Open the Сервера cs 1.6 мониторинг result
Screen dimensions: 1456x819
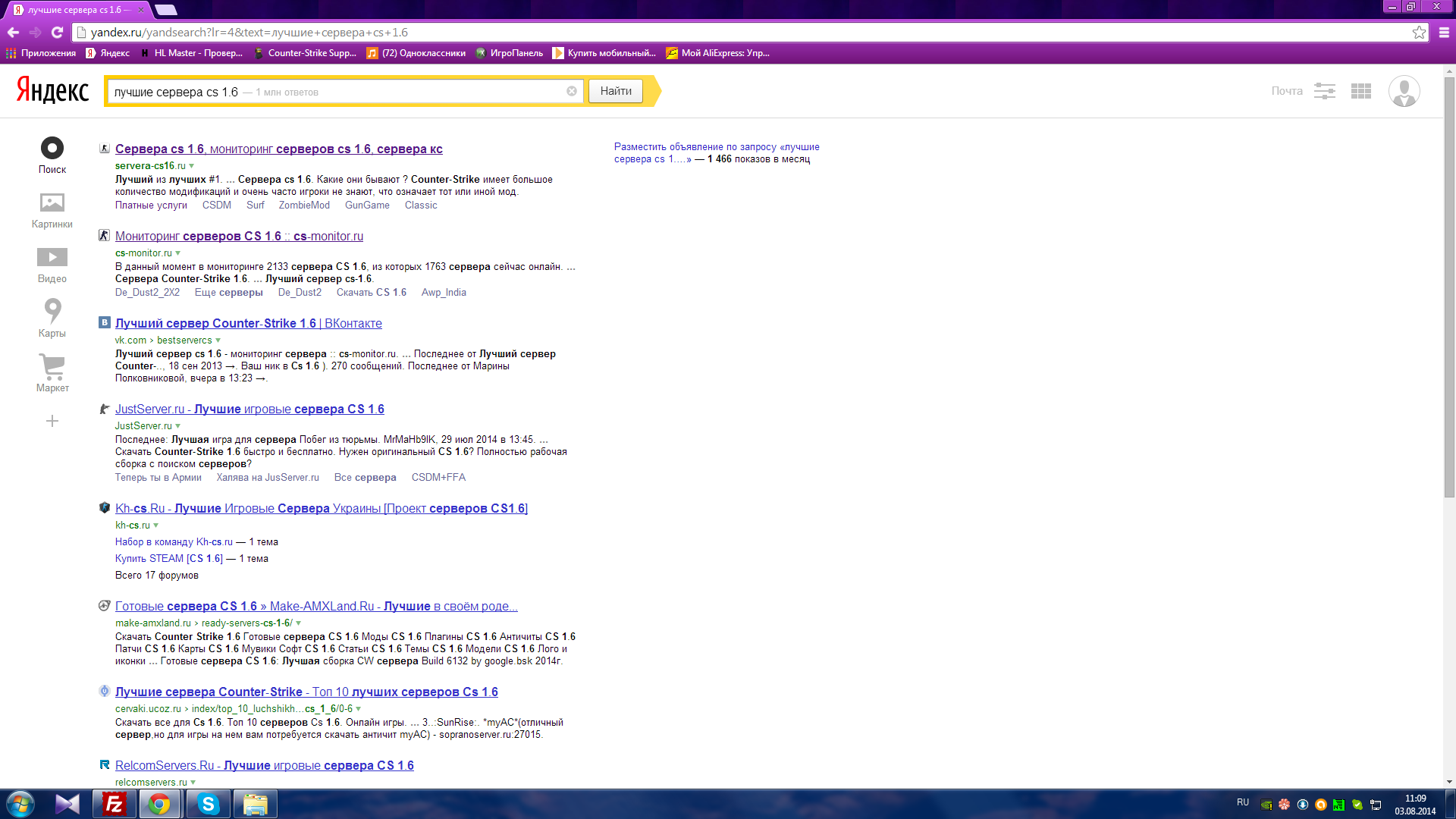click(x=279, y=149)
